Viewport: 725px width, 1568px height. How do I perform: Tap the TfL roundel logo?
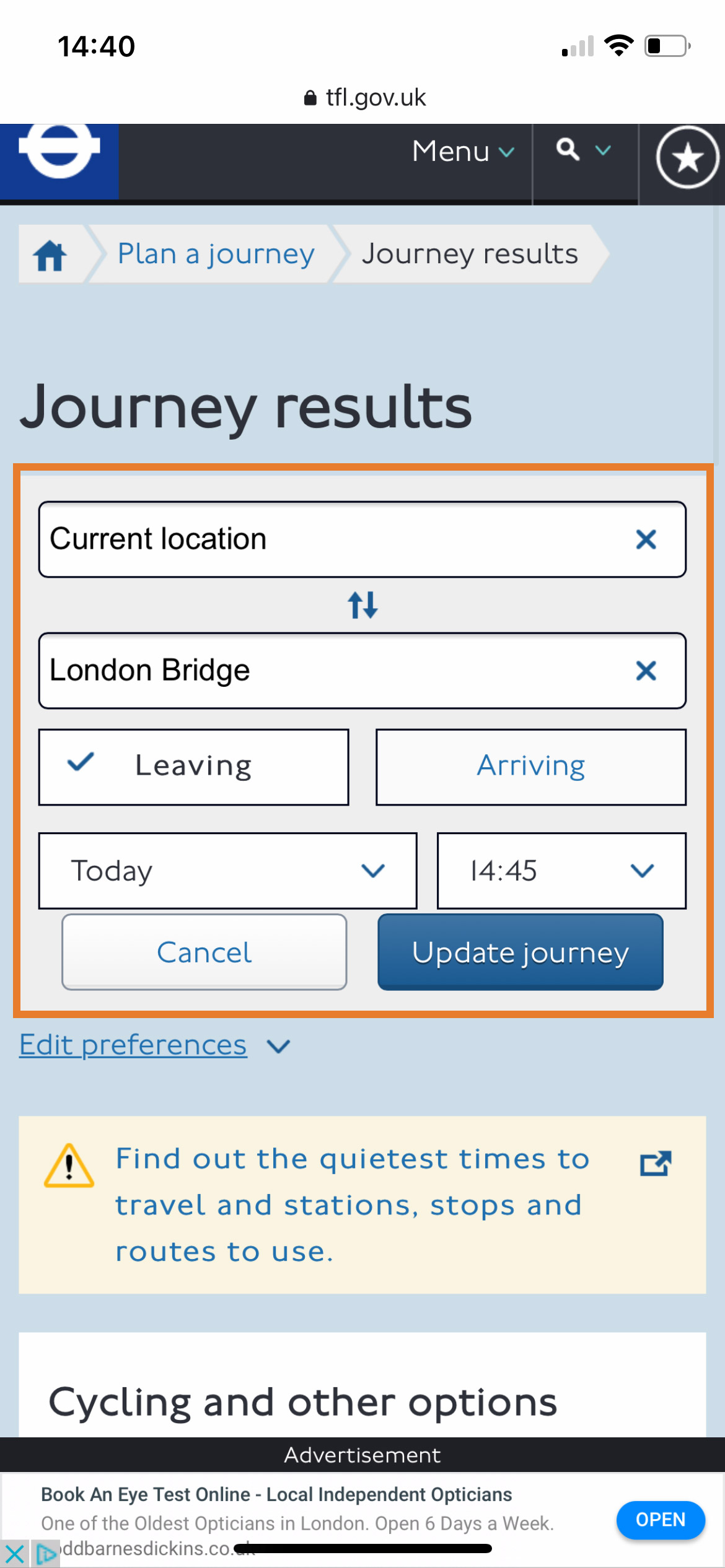tap(59, 152)
